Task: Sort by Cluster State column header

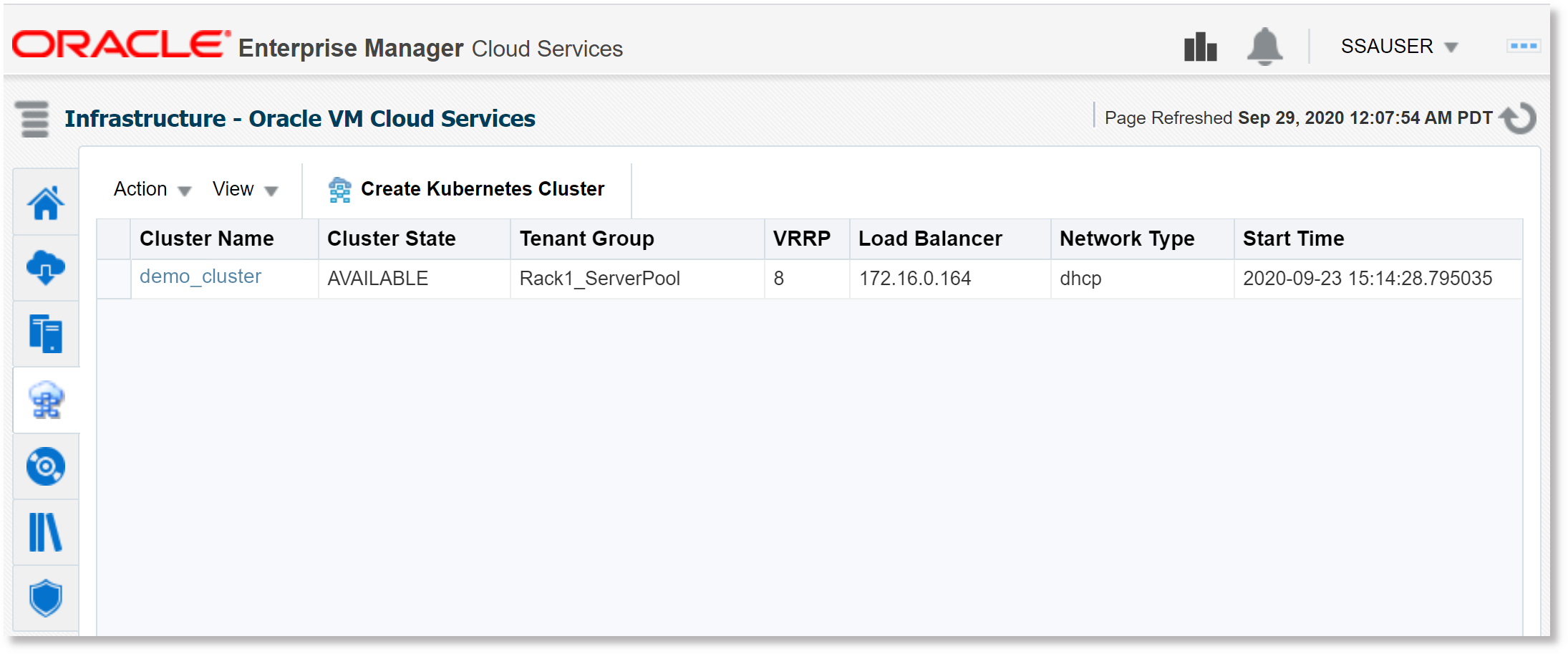Action: point(415,239)
